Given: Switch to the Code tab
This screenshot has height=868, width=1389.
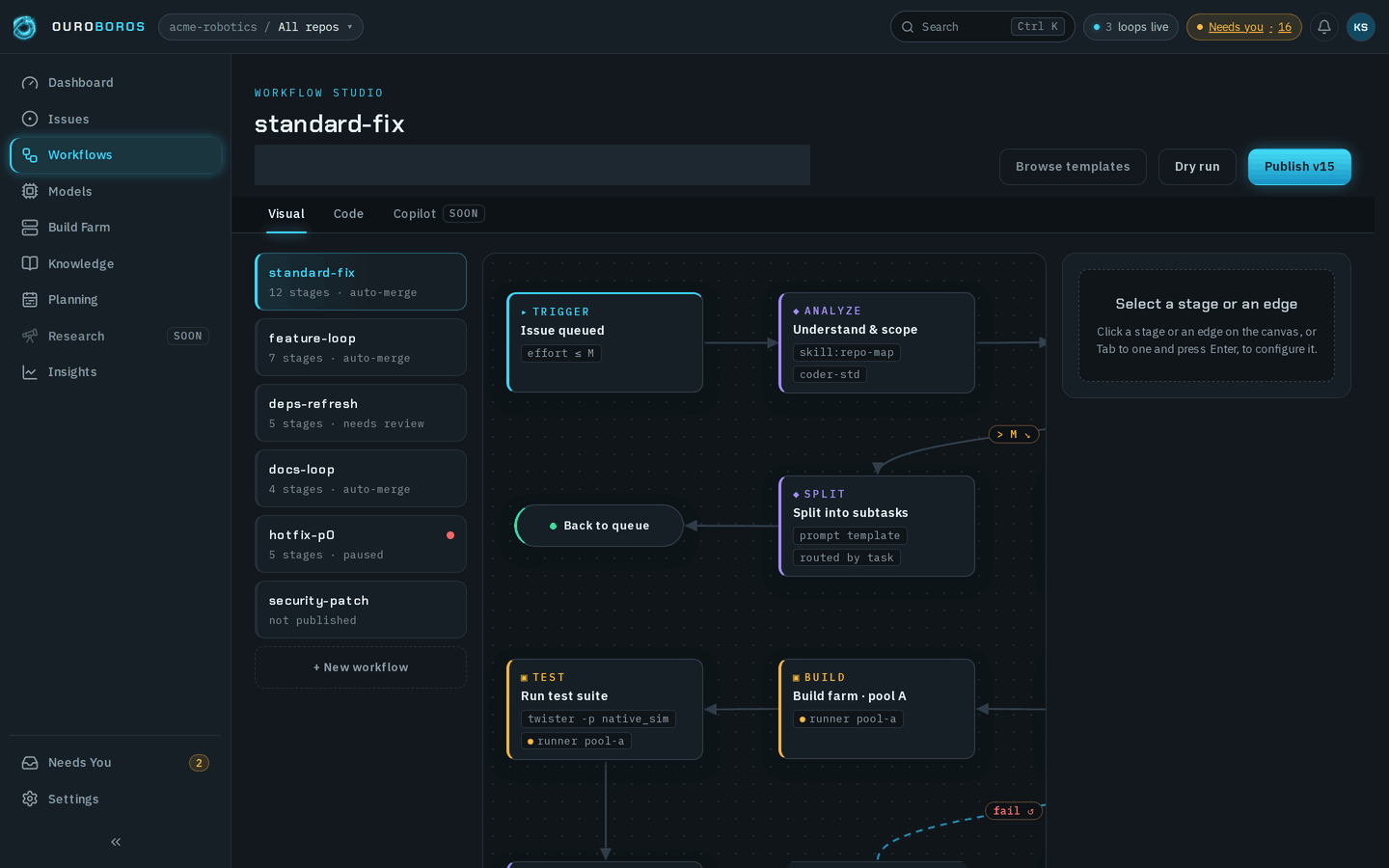Looking at the screenshot, I should pos(348,214).
